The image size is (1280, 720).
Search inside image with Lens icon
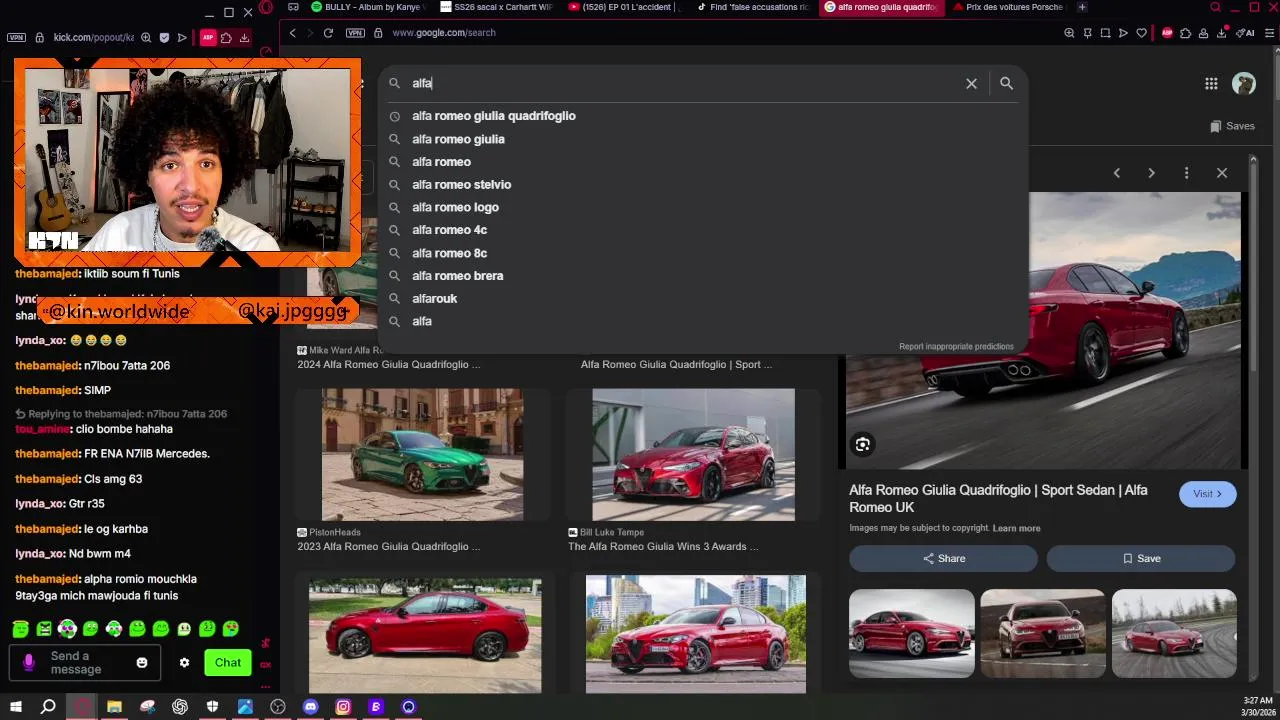pos(862,445)
